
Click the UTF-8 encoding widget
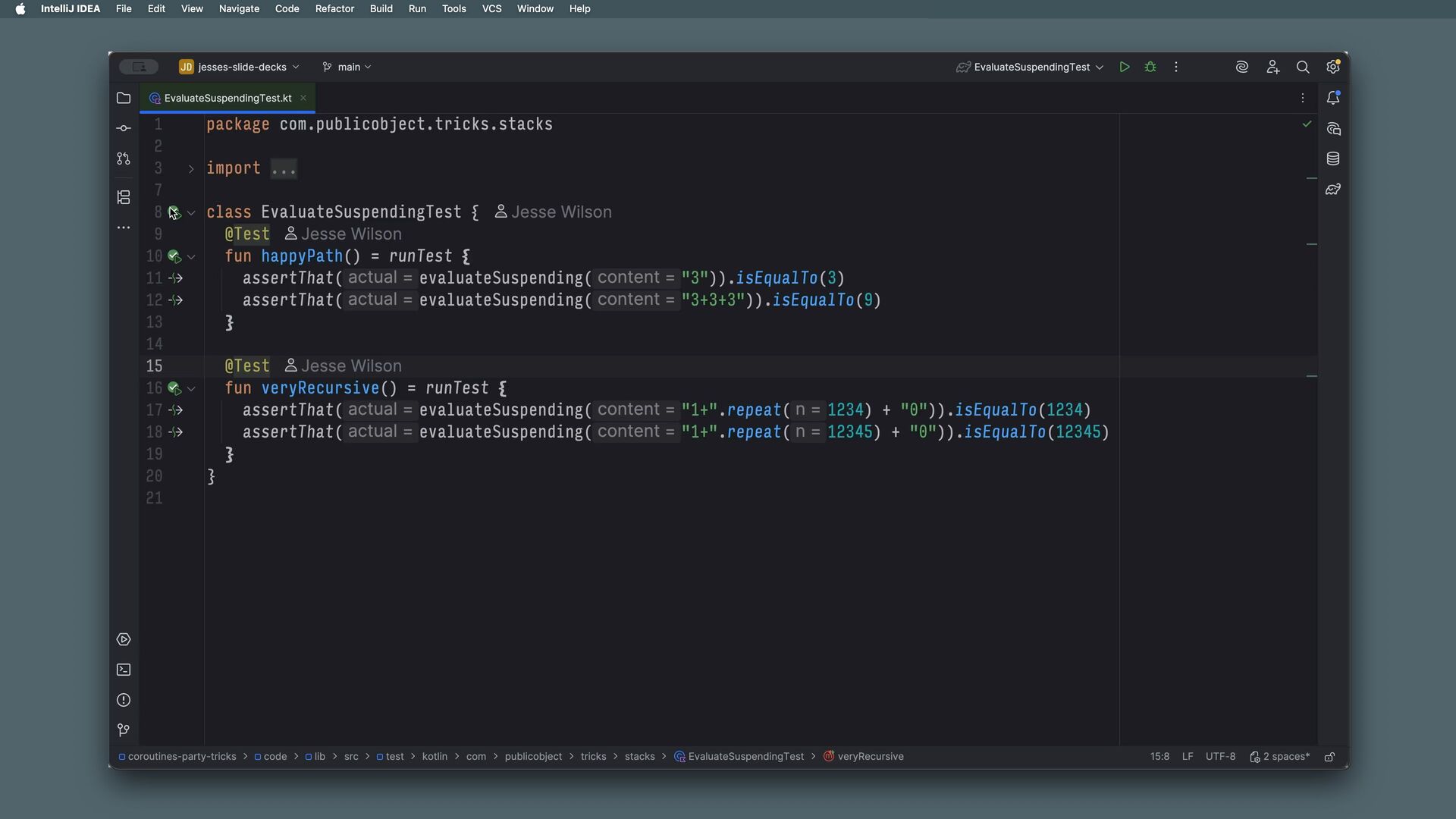click(1220, 757)
